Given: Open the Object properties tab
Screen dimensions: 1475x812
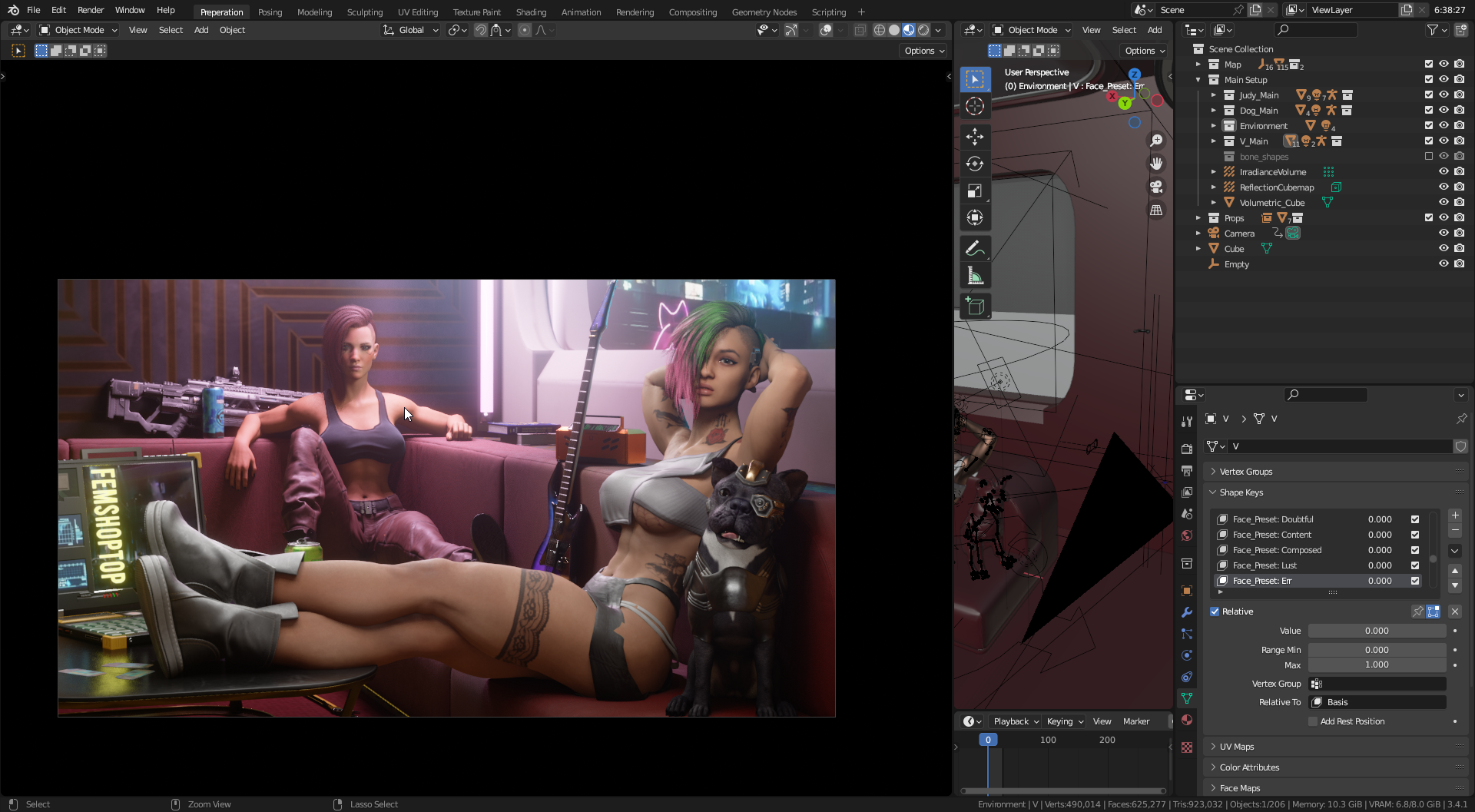Looking at the screenshot, I should (x=1187, y=591).
